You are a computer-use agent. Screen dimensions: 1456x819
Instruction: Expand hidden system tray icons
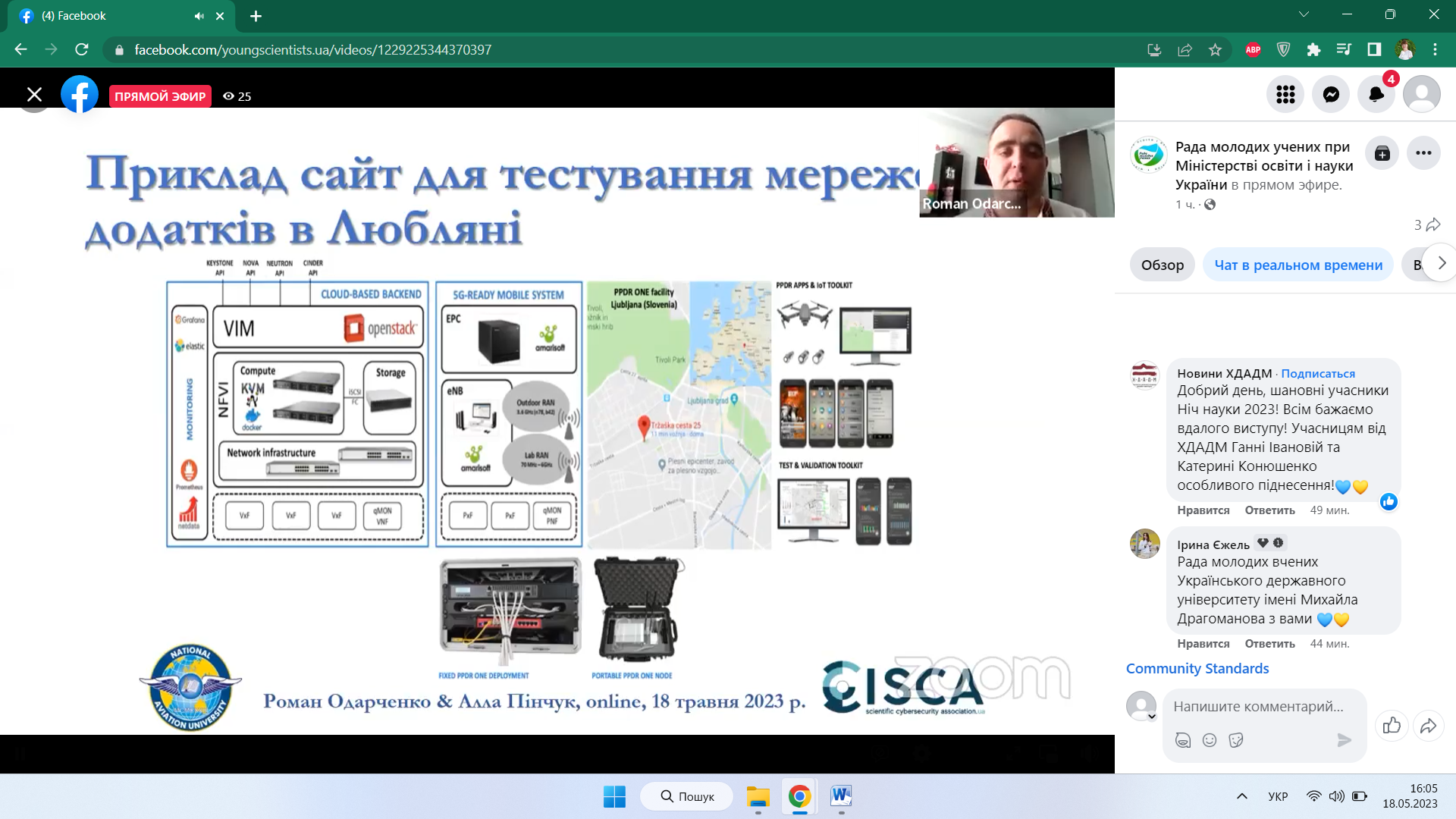click(x=1241, y=796)
